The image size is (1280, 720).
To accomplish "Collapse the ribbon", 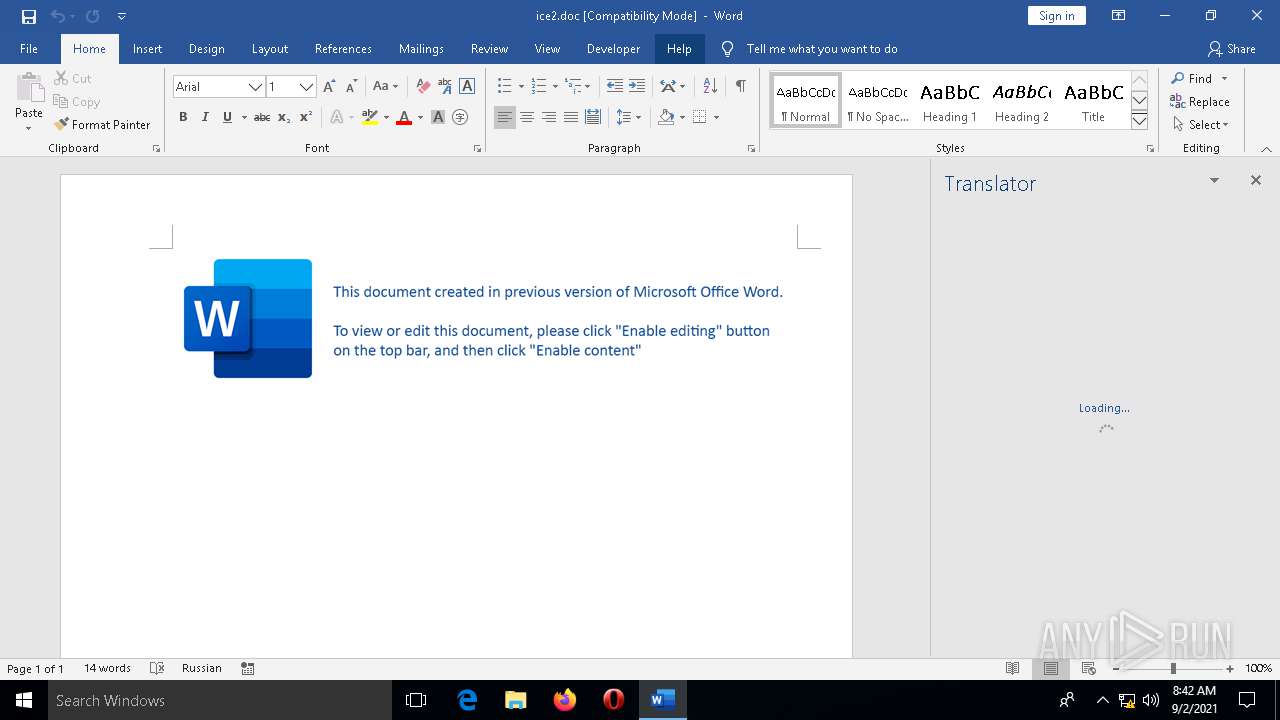I will pos(1266,149).
